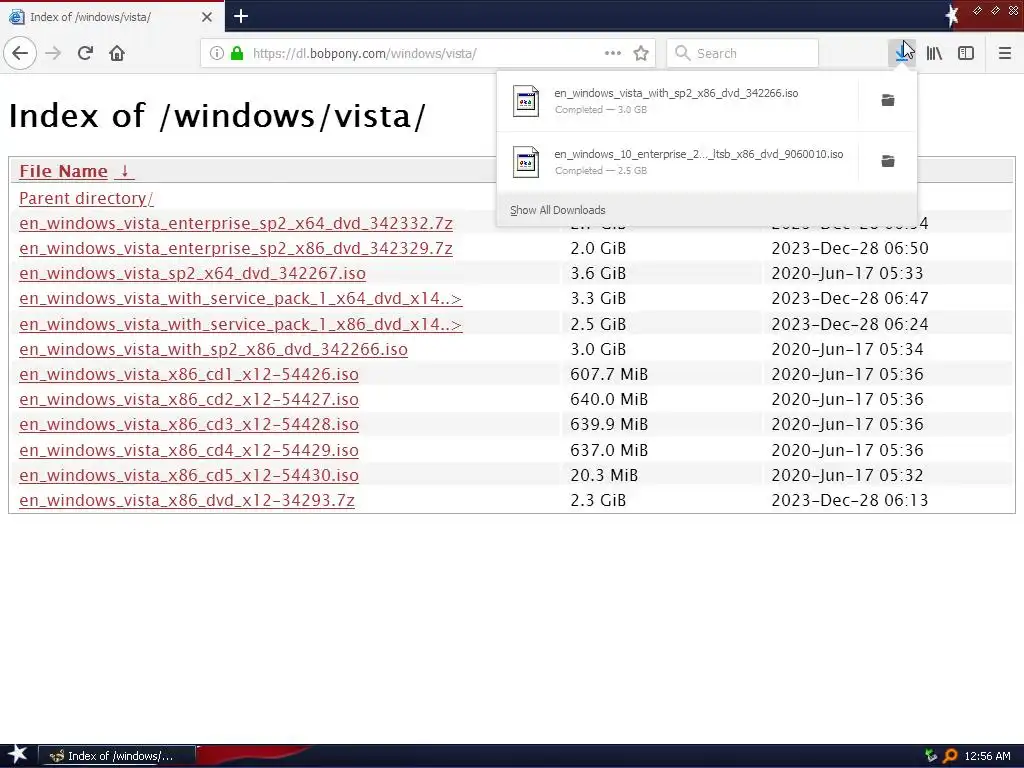Open completed Windows 10 enterprise ltsb download entry
Viewport: 1024px width, 768px height.
[x=677, y=161]
